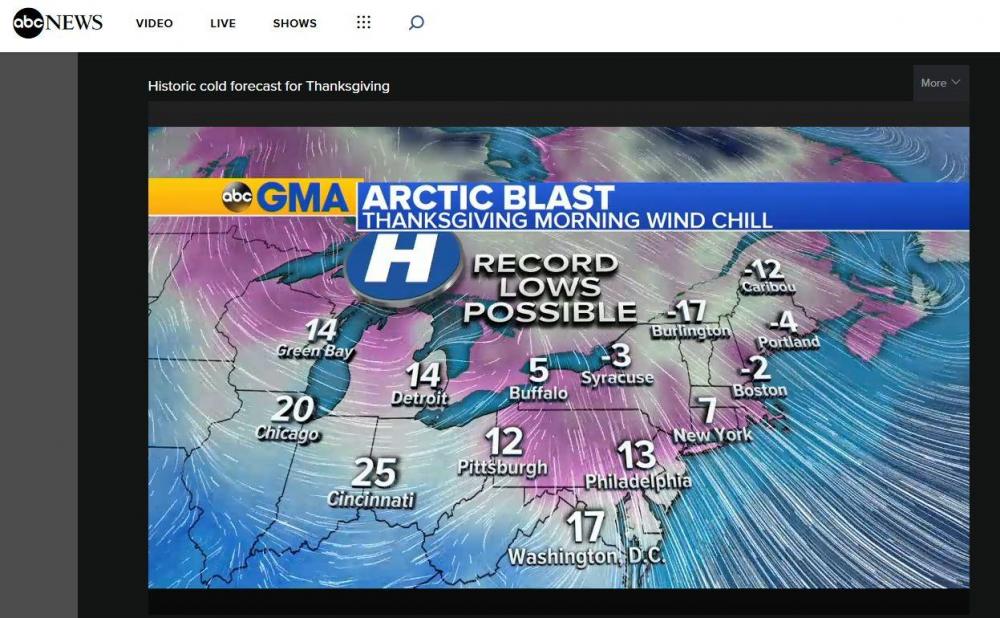Click the search icon next to SHOWS
The width and height of the screenshot is (1000, 618).
pyautogui.click(x=415, y=22)
